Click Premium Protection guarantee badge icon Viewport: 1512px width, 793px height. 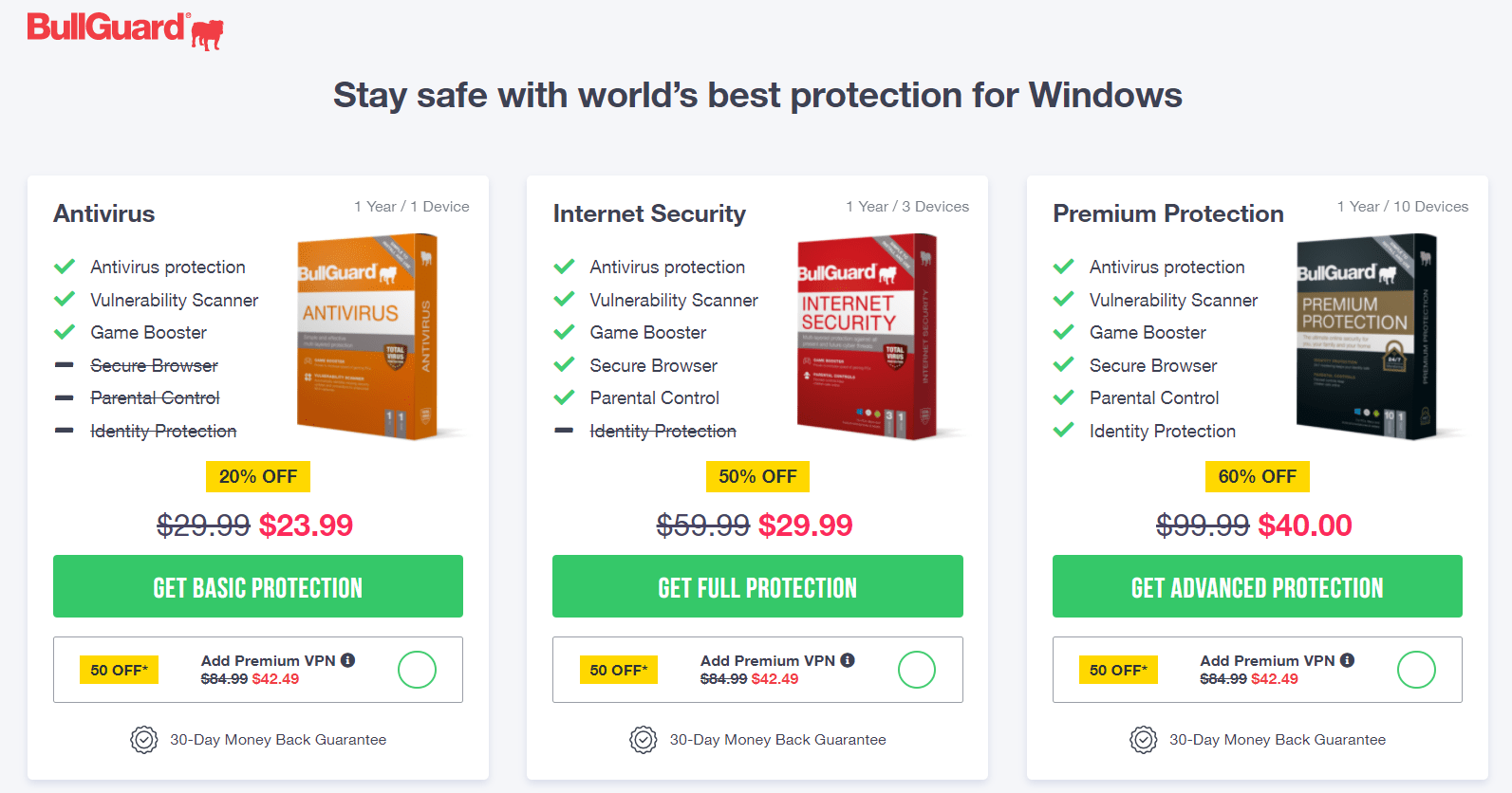(x=1143, y=739)
